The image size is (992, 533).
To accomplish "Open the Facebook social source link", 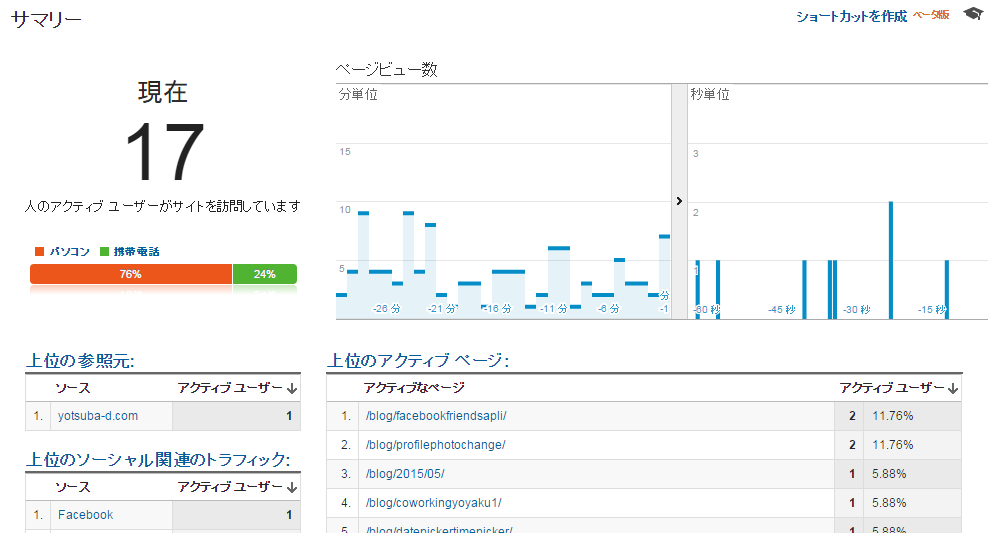I will point(85,515).
